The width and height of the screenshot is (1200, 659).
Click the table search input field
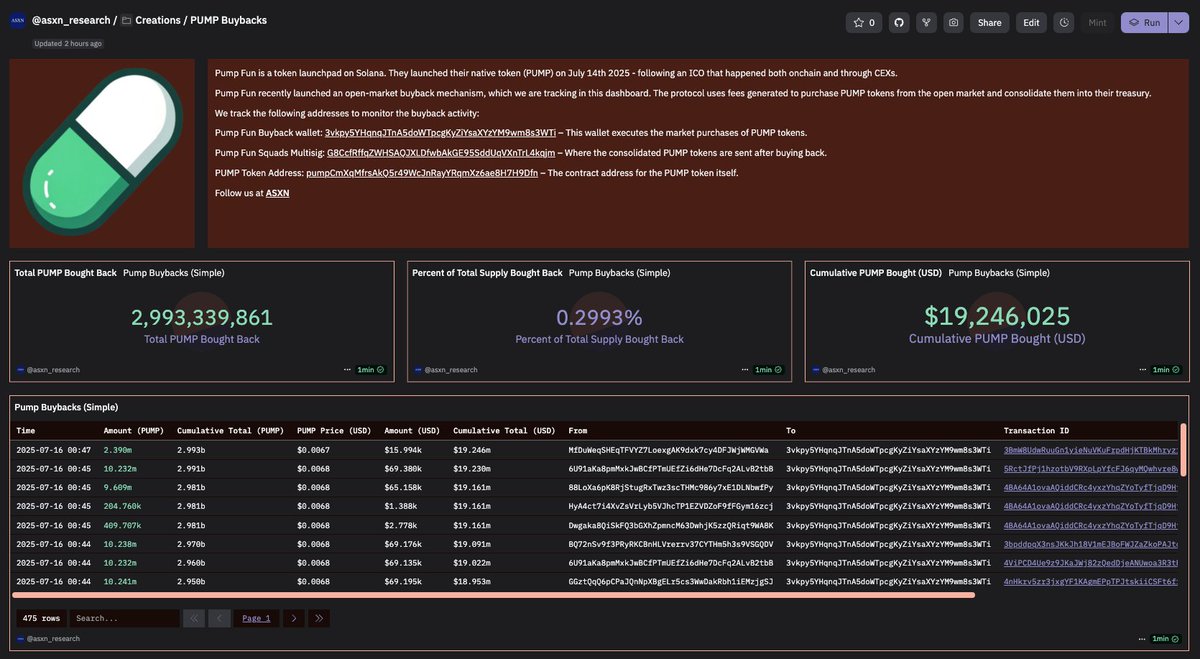124,618
